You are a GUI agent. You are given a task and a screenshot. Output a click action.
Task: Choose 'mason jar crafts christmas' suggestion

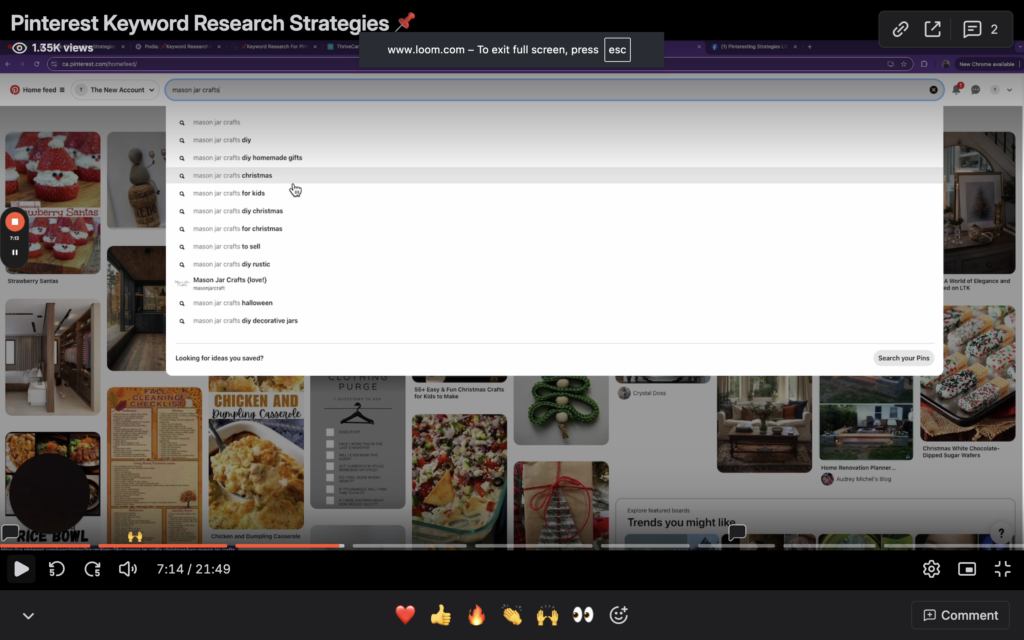pos(554,175)
